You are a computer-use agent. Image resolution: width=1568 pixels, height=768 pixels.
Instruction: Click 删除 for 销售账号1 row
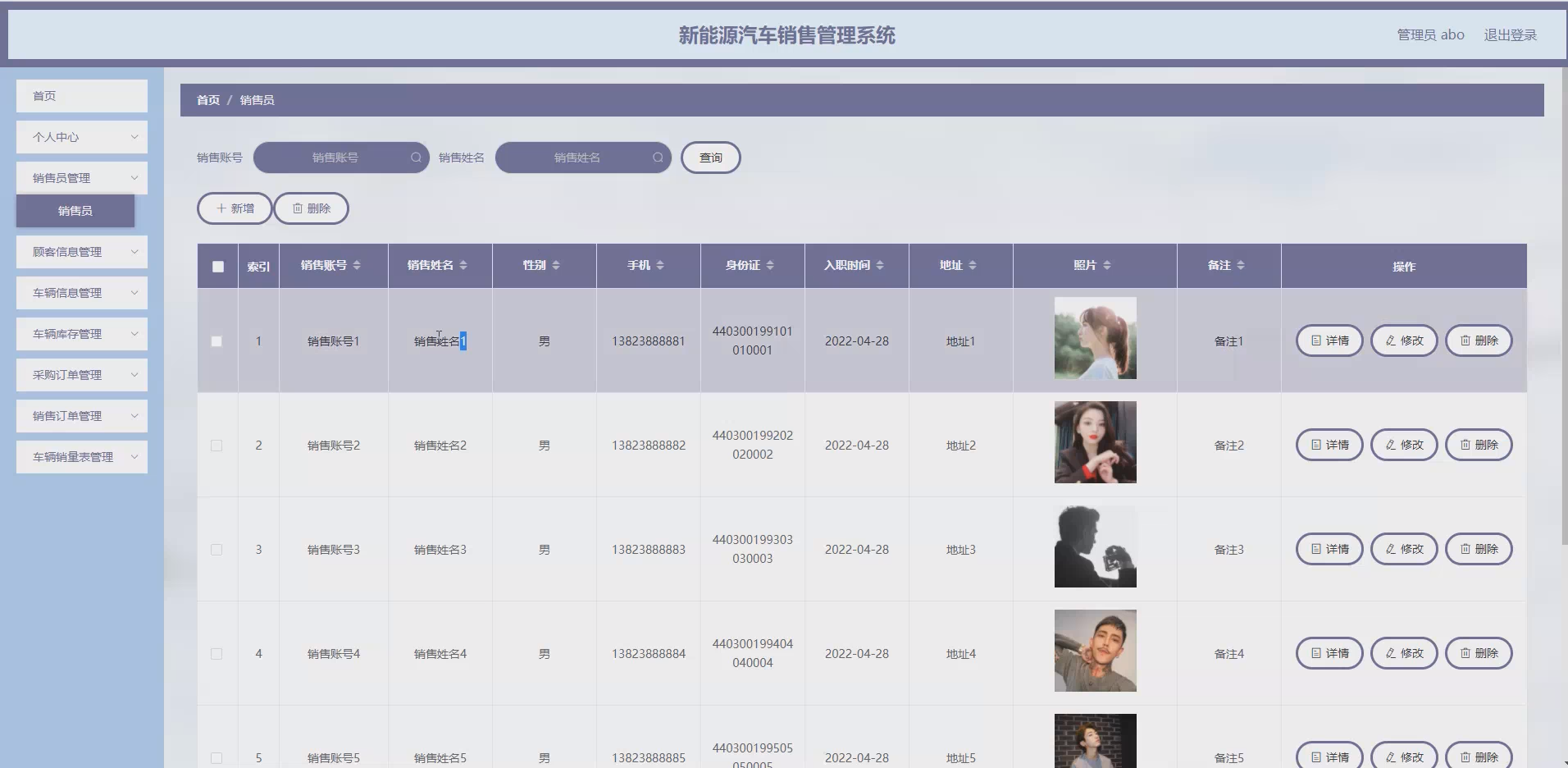coord(1479,341)
